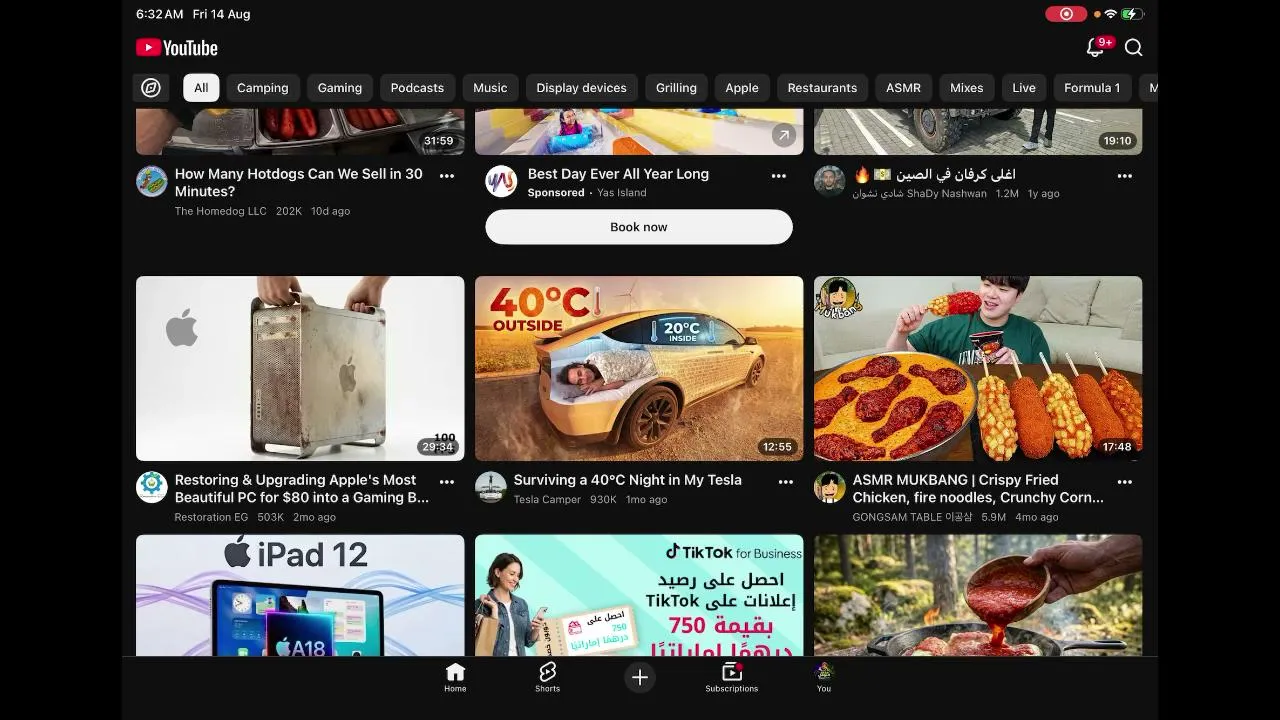Tap the battery status icon
1280x720 pixels.
[x=1132, y=14]
